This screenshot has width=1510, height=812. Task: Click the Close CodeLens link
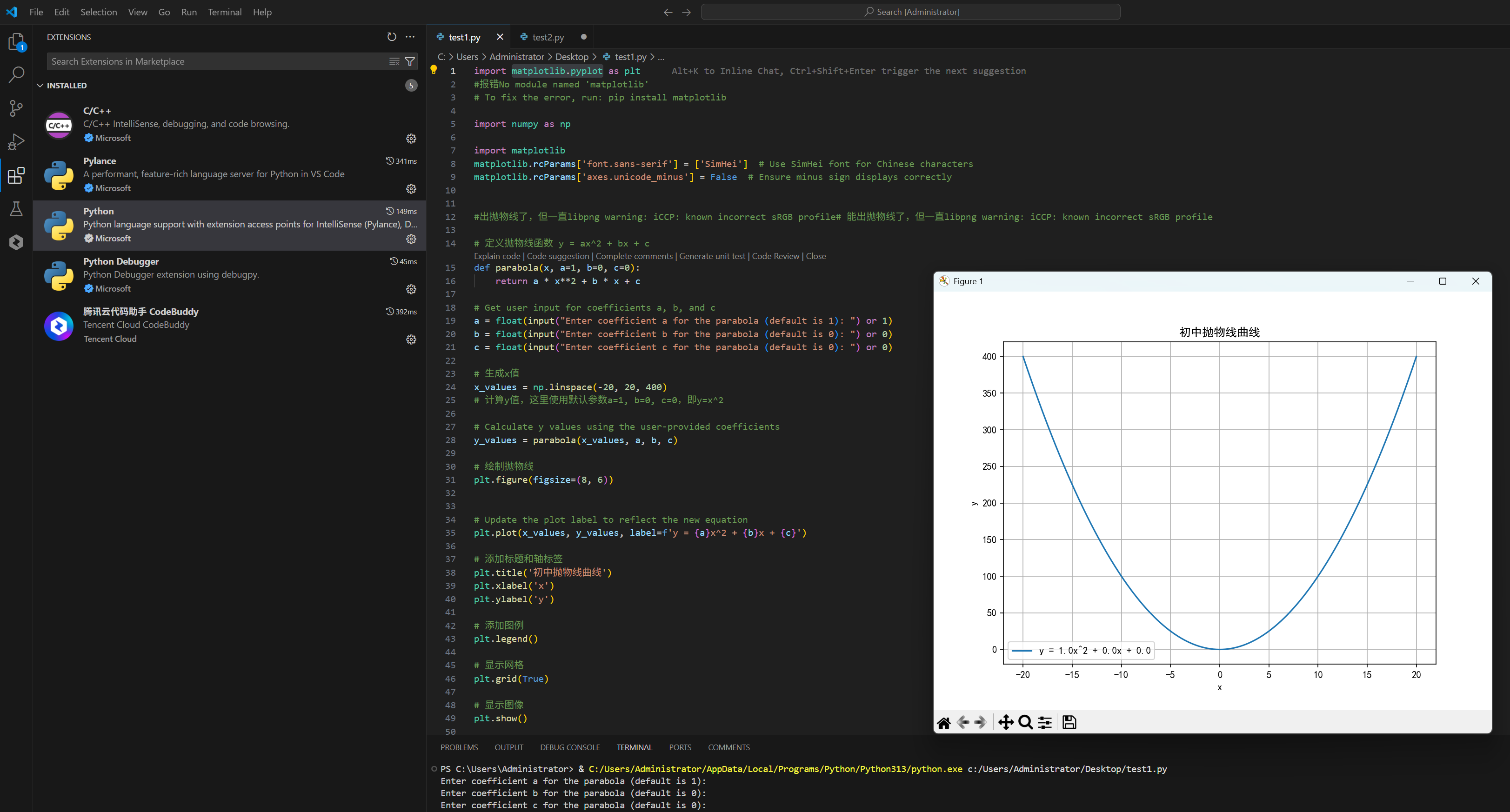(x=816, y=256)
